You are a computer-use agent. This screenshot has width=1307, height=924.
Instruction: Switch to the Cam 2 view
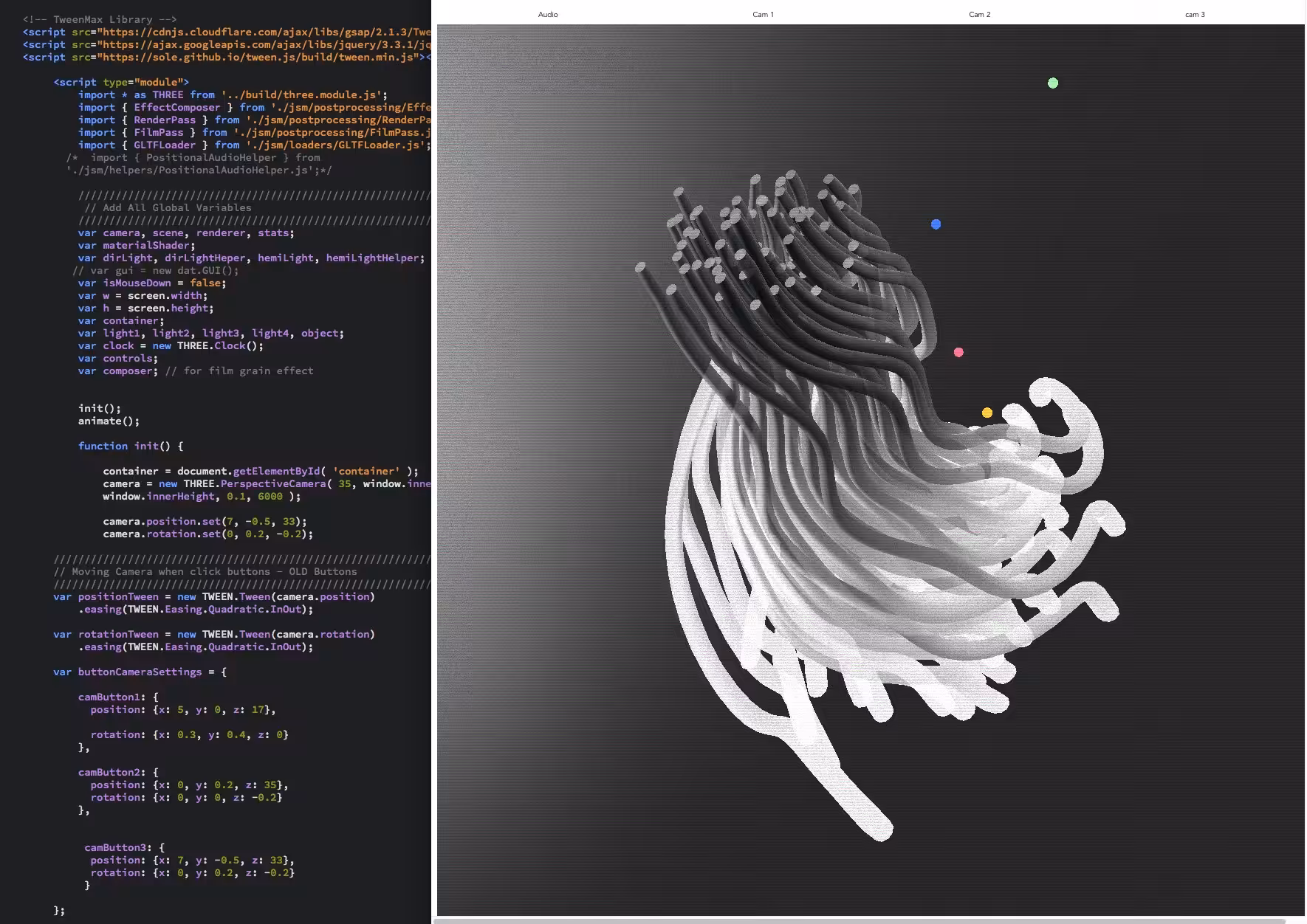click(980, 14)
